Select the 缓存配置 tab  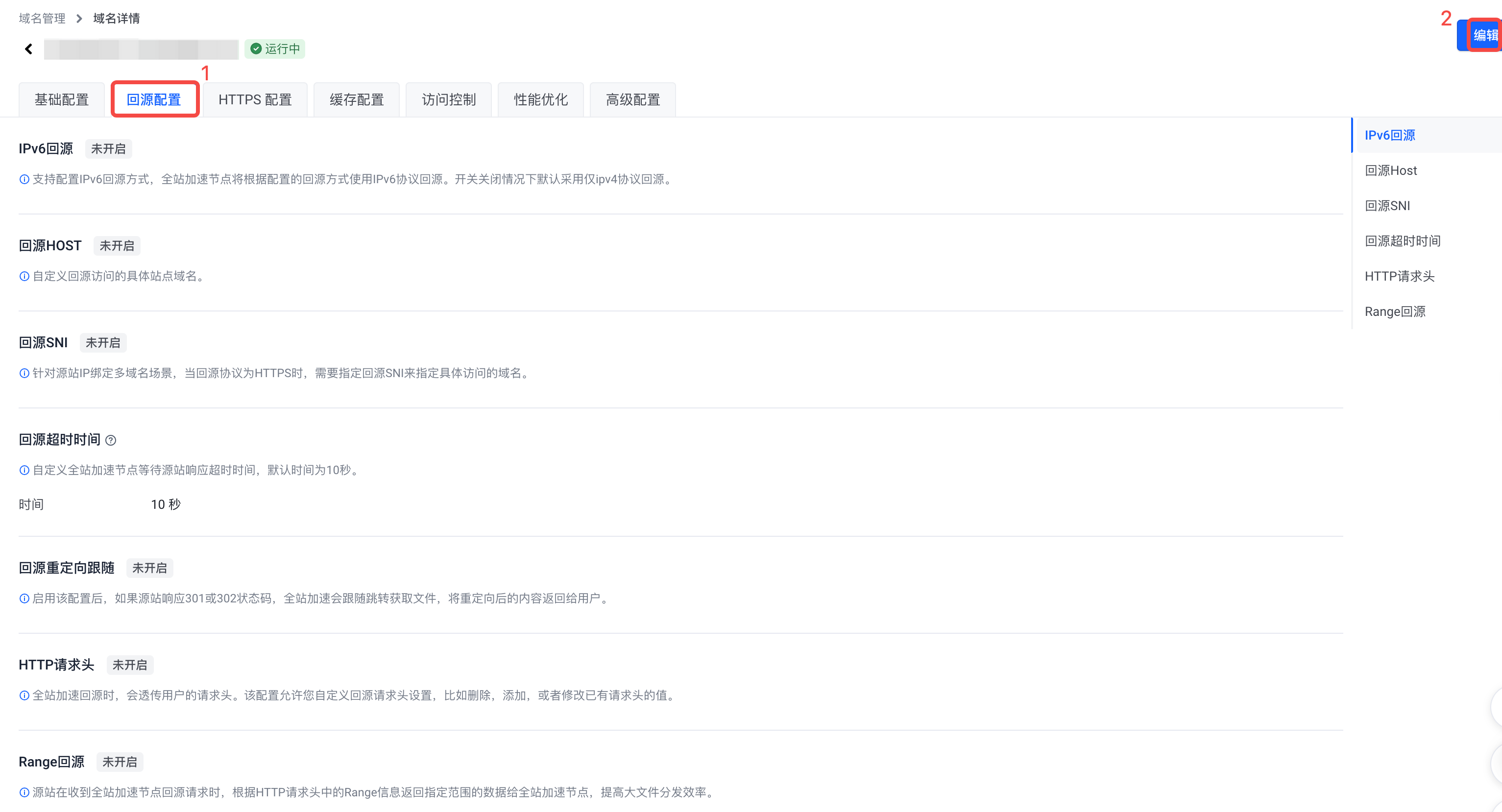pos(356,100)
